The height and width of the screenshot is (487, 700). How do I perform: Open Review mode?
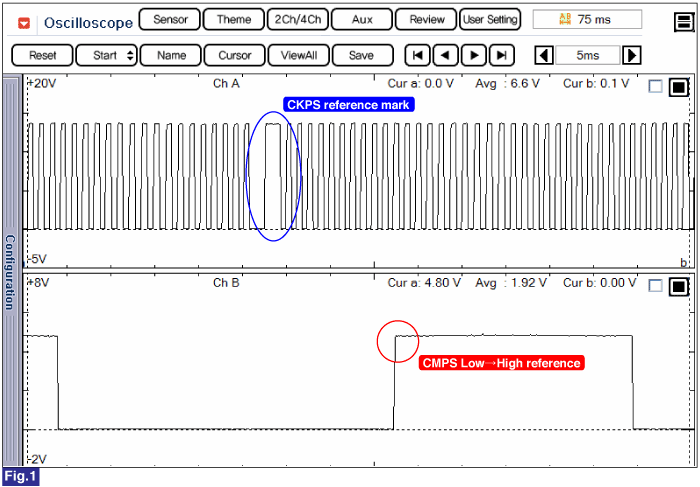[426, 20]
